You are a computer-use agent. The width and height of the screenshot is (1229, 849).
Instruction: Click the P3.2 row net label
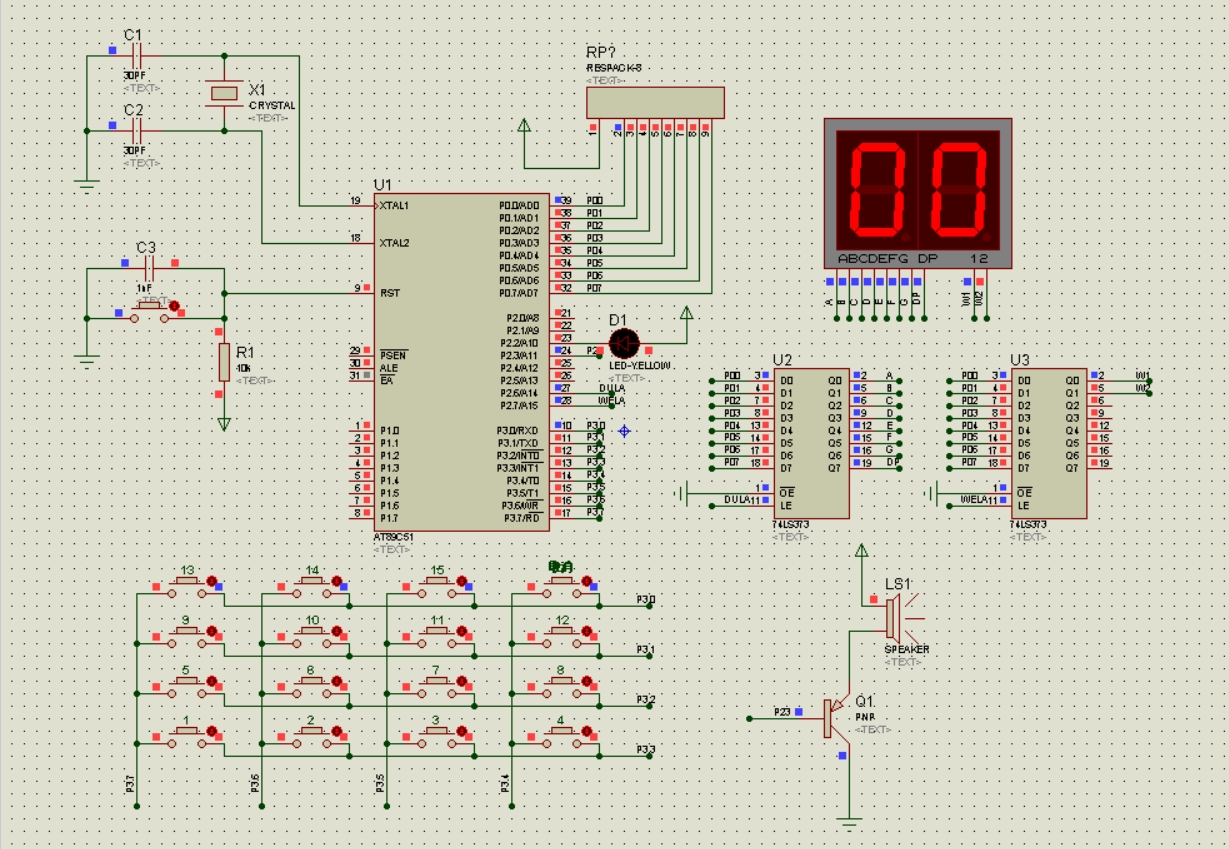(x=646, y=699)
